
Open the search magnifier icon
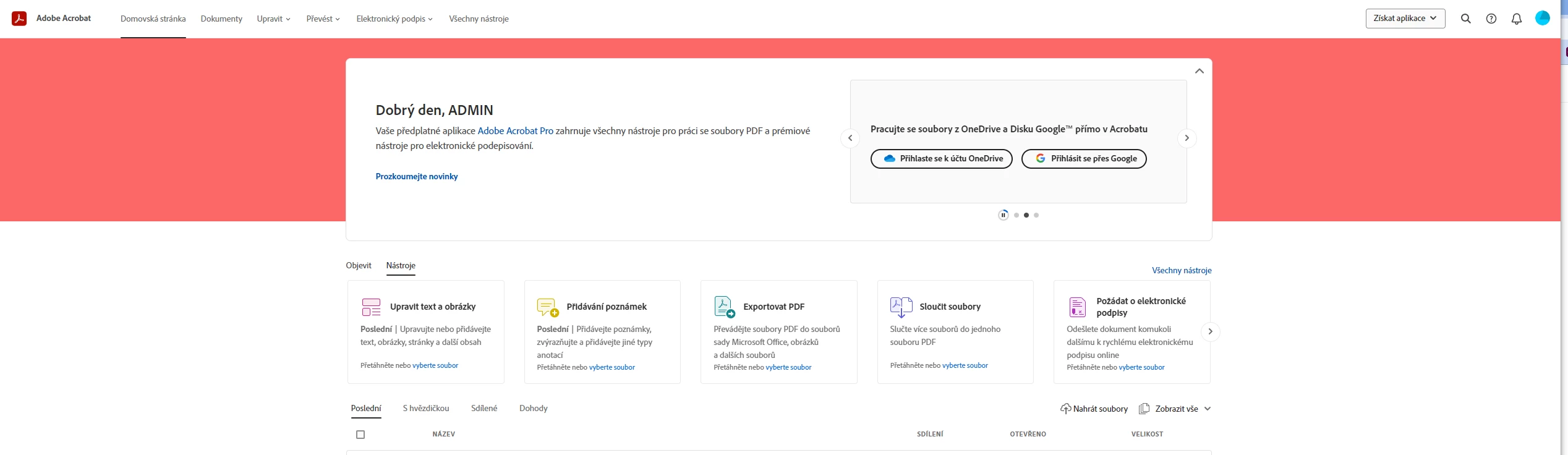click(x=1465, y=19)
